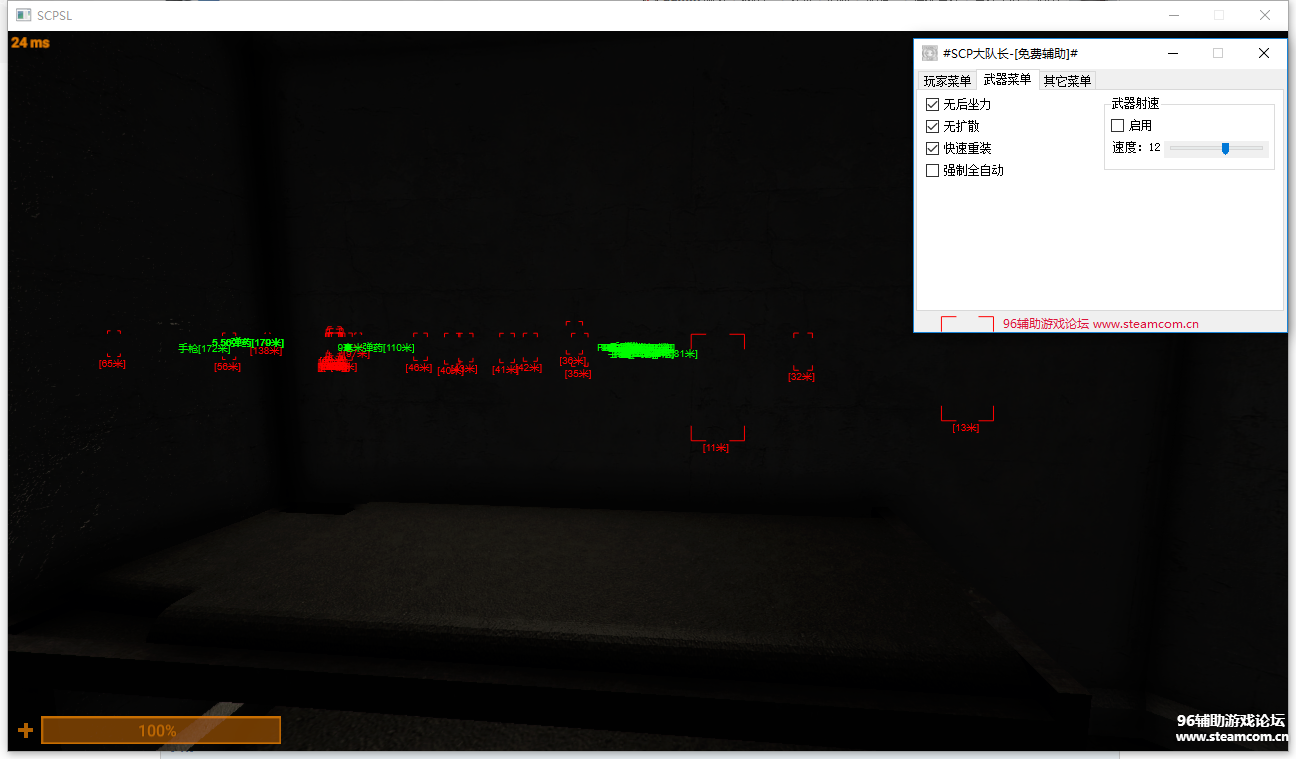Close the SCPSL game window
The height and width of the screenshot is (759, 1296).
click(x=1265, y=15)
